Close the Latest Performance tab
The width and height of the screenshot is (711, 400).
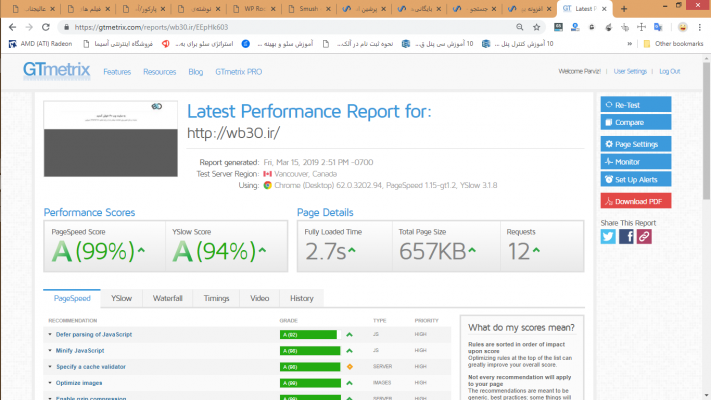[604, 9]
